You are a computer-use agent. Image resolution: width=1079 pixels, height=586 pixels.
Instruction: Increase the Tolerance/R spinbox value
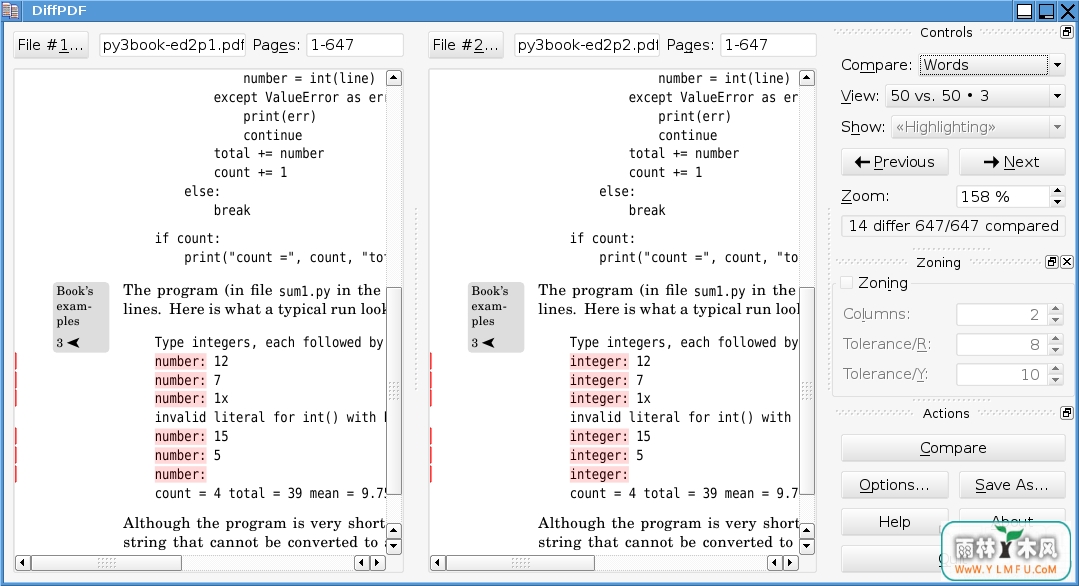[x=1056, y=339]
